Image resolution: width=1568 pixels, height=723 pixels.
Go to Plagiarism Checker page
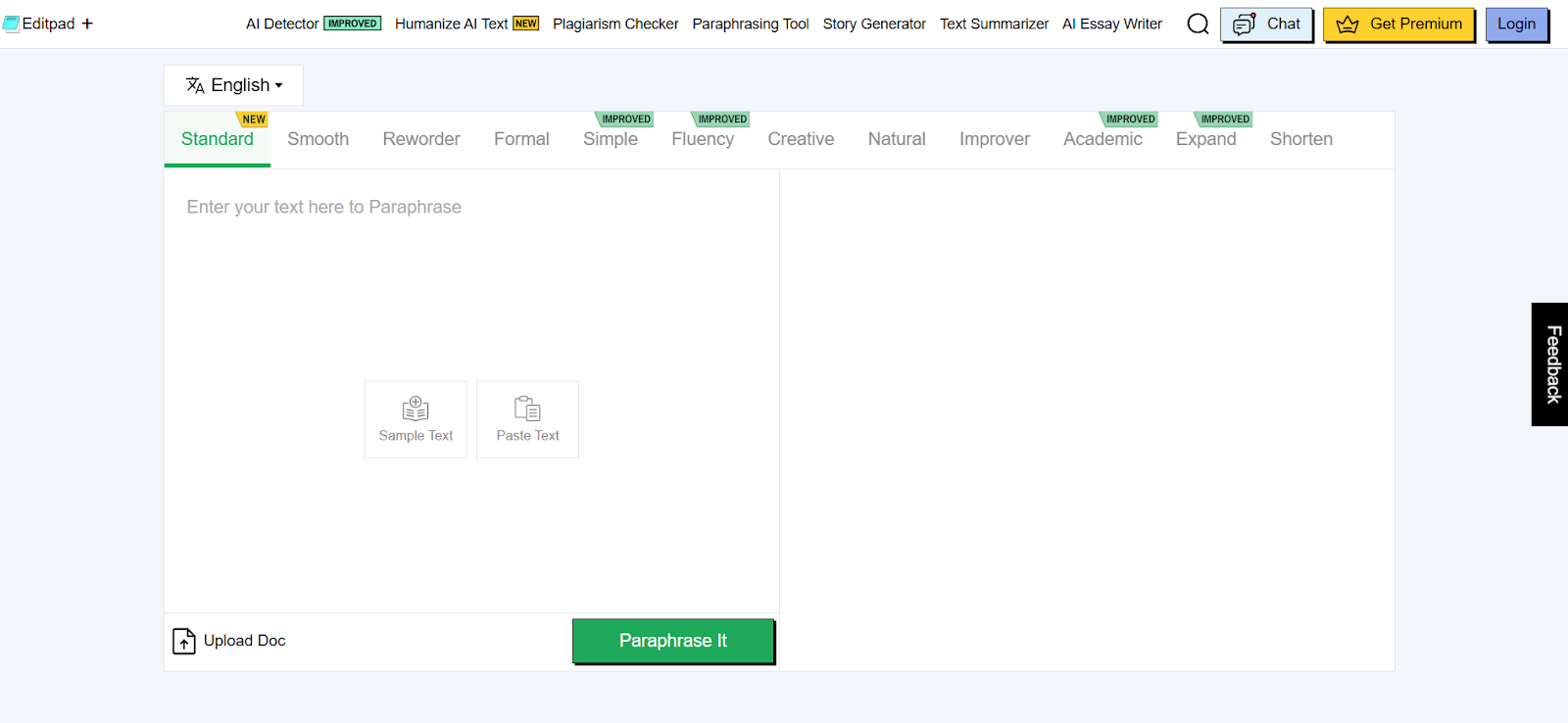click(615, 24)
